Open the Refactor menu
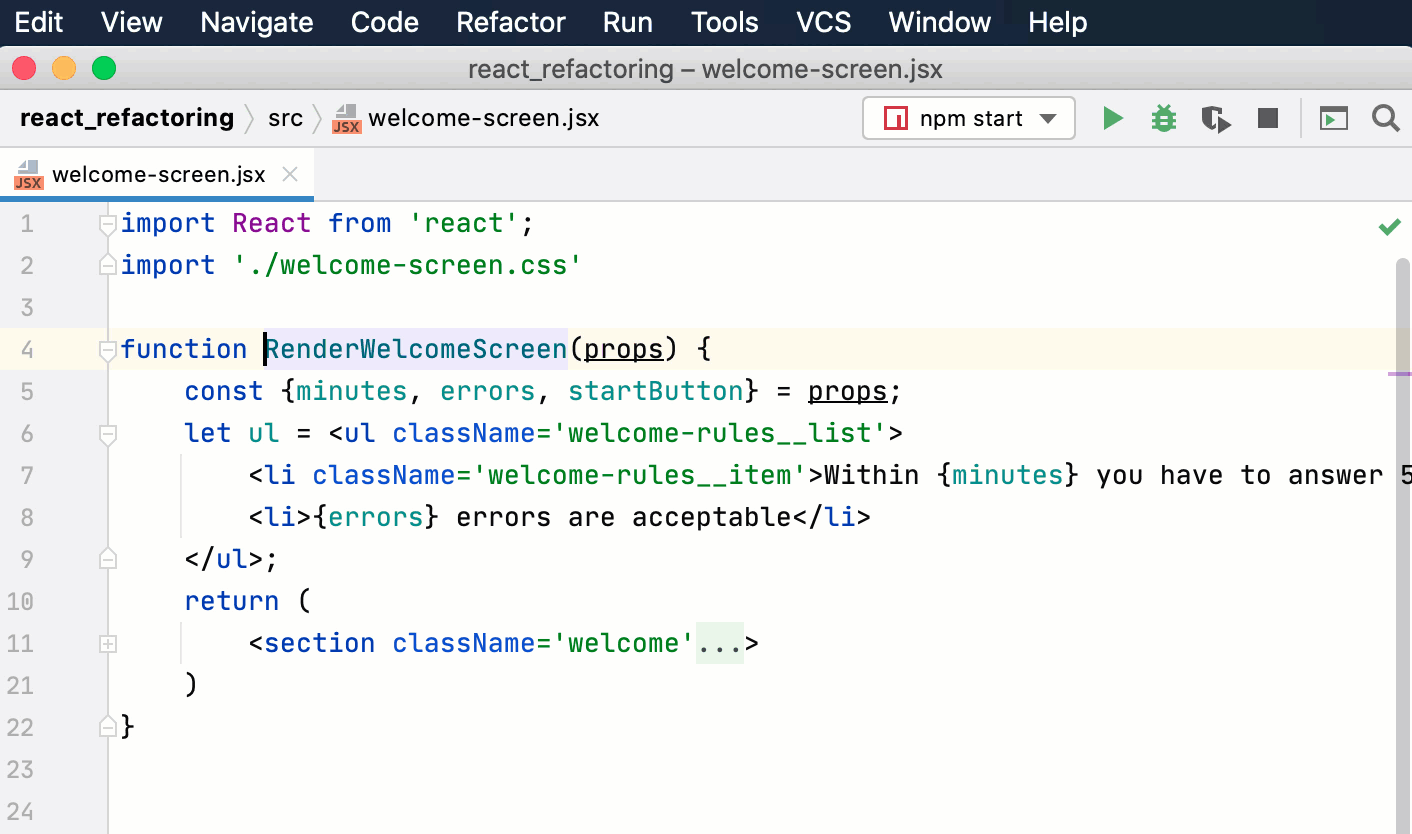The height and width of the screenshot is (834, 1412). (510, 22)
